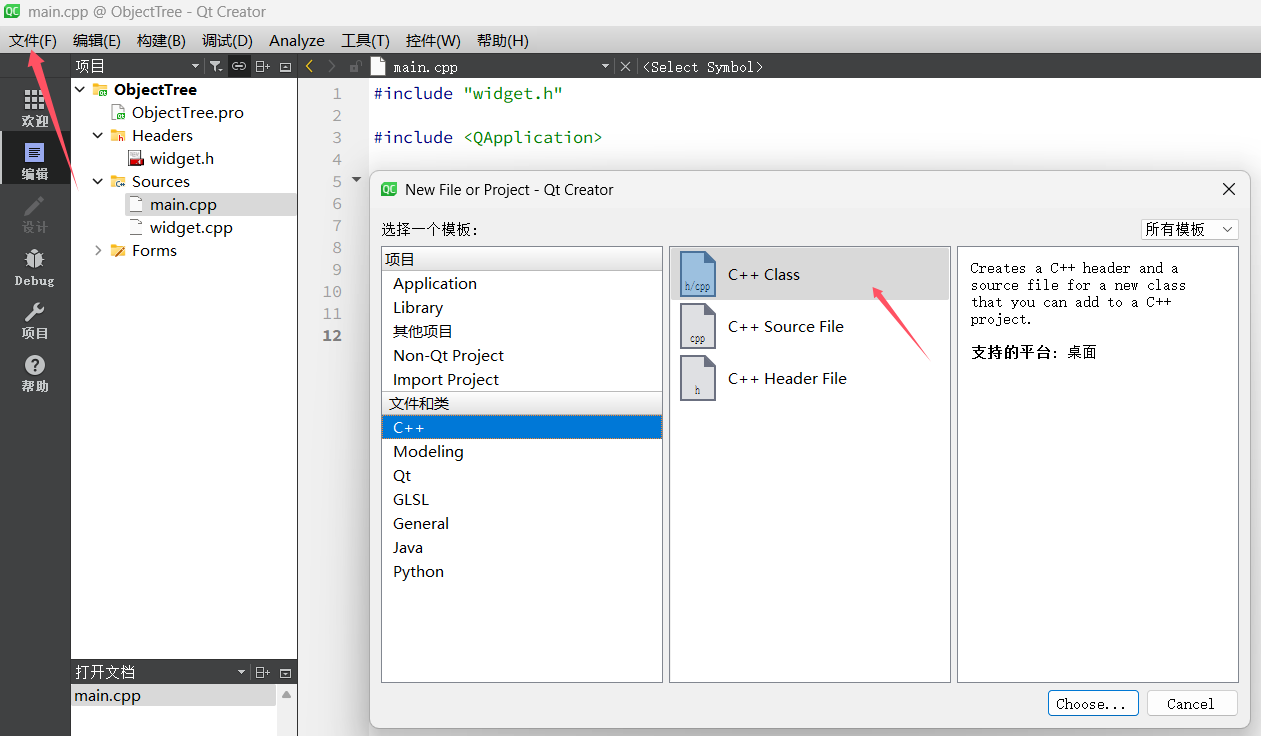Open the 工具(T) menu
Screen dimensions: 1261x736
pos(365,40)
